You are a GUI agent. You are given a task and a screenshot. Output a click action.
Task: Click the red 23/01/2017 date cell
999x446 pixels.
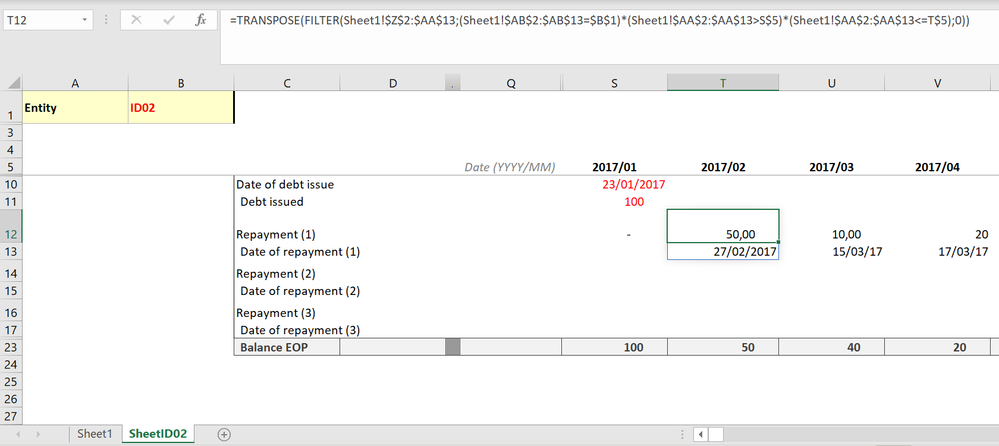614,185
